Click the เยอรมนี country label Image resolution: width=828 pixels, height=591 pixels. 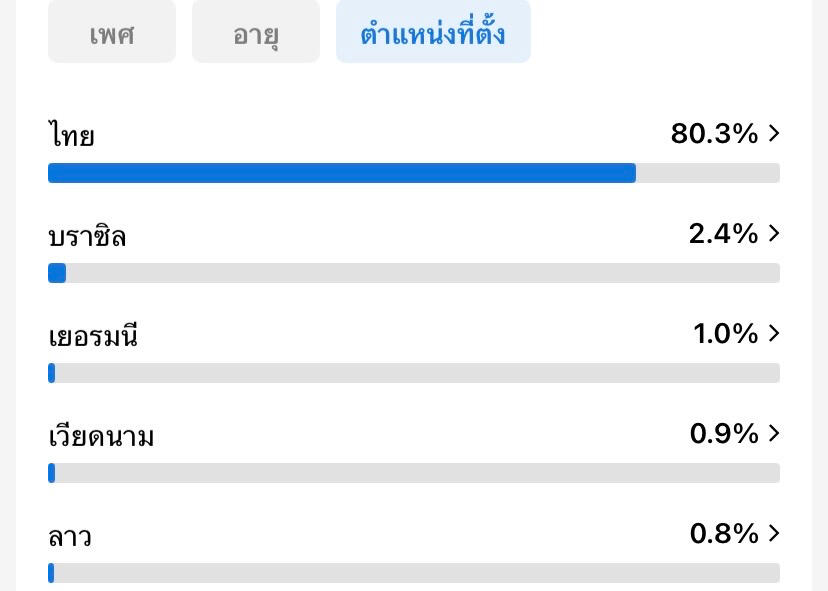tap(93, 336)
